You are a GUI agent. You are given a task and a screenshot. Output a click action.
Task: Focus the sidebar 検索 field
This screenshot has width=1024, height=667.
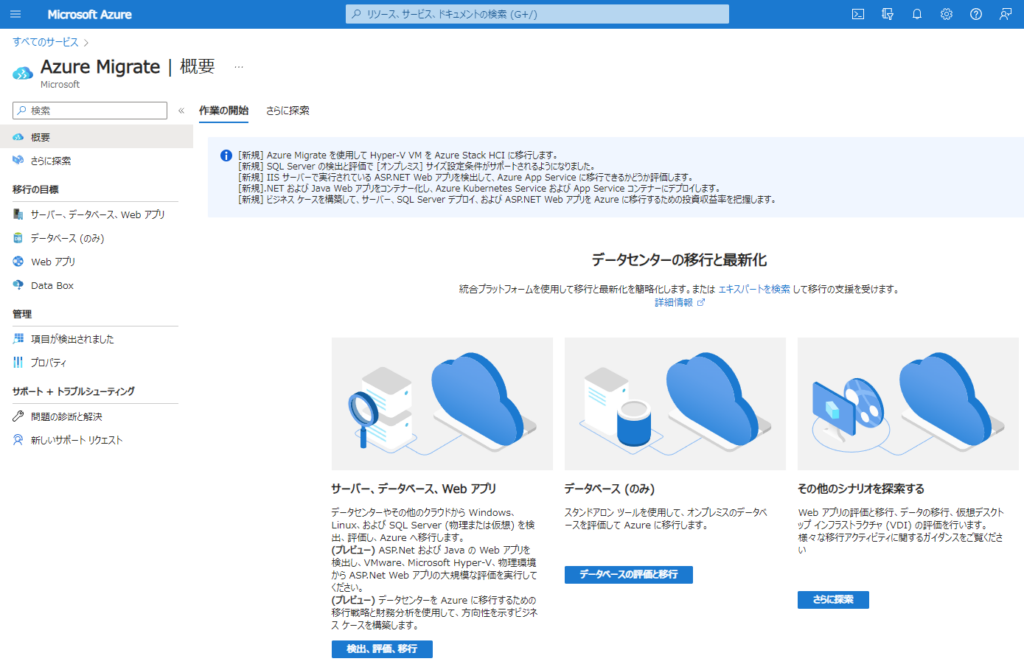pos(89,110)
